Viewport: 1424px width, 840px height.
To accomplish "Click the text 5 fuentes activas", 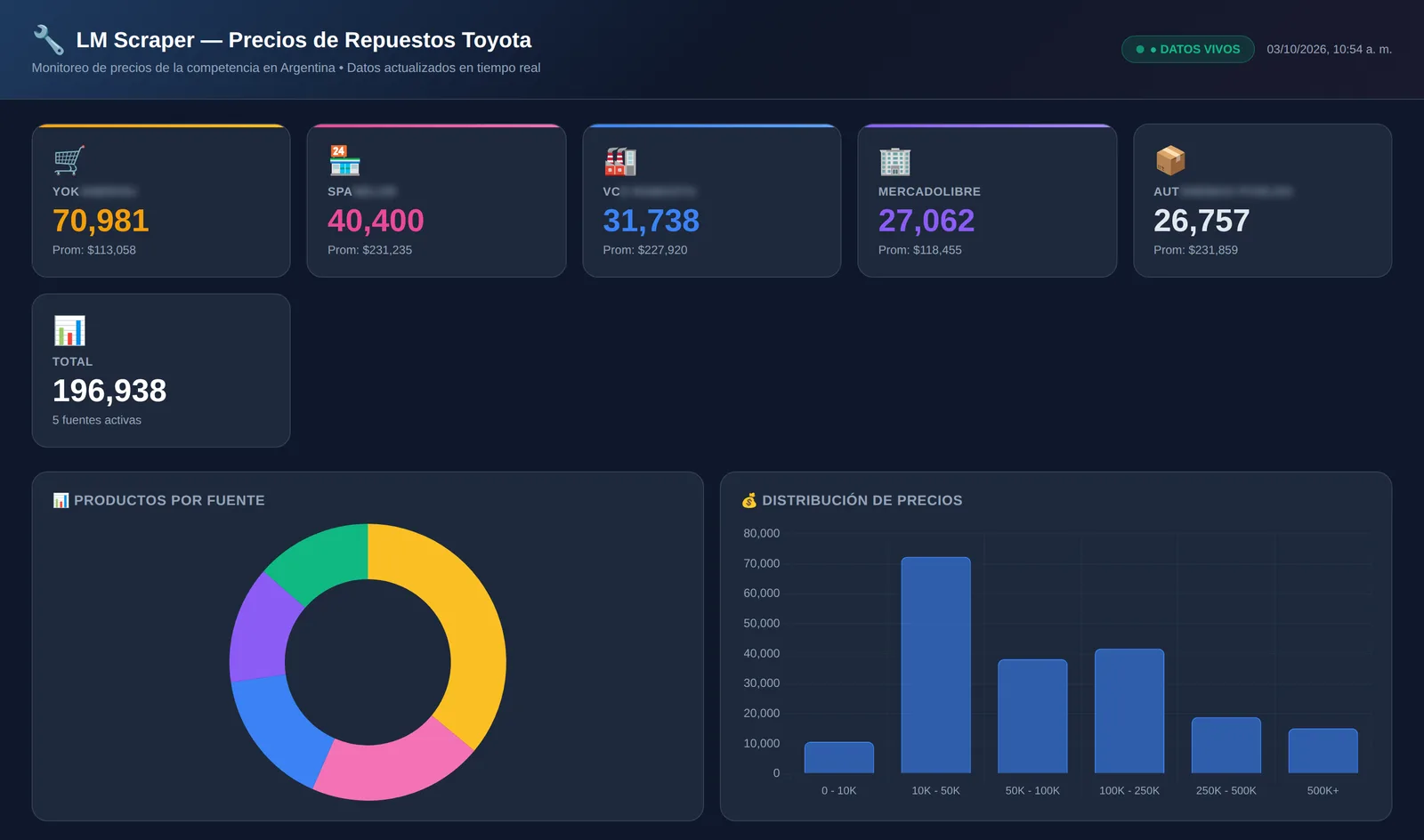I will click(97, 420).
